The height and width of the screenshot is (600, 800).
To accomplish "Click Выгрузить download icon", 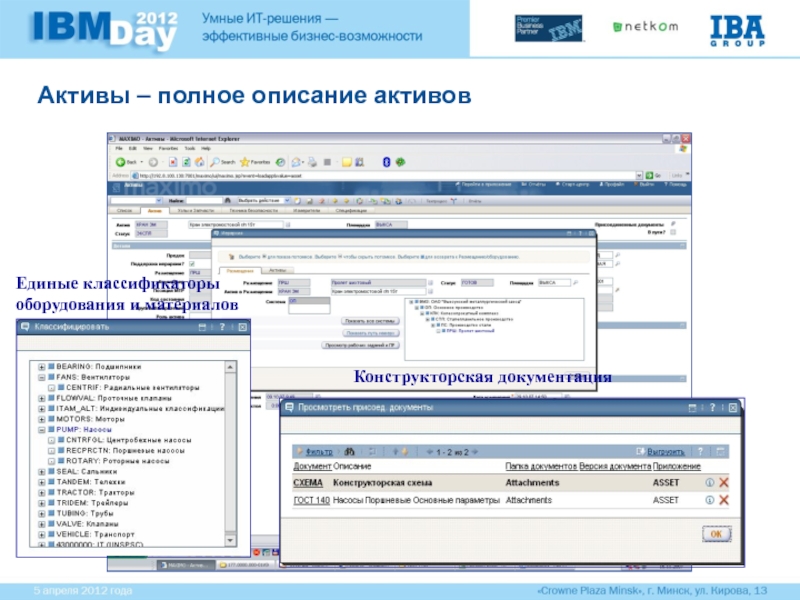I will pos(640,452).
